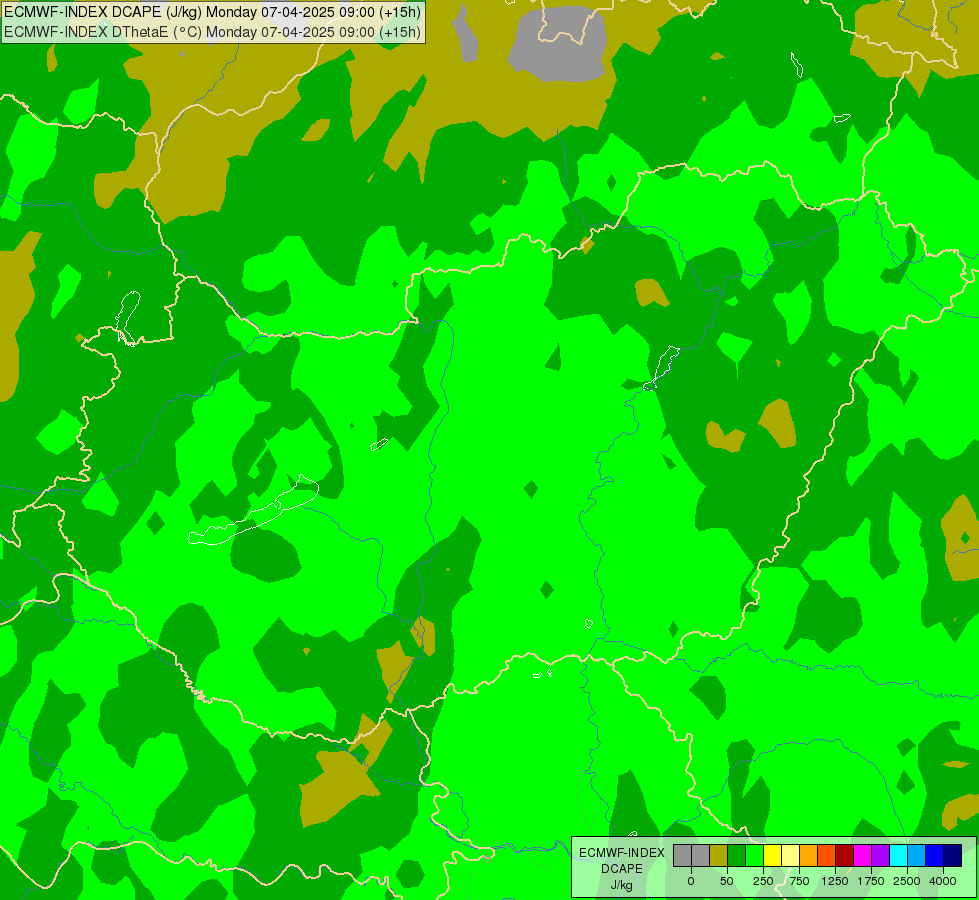
Task: Click the legend value "4000"
Action: pyautogui.click(x=943, y=881)
